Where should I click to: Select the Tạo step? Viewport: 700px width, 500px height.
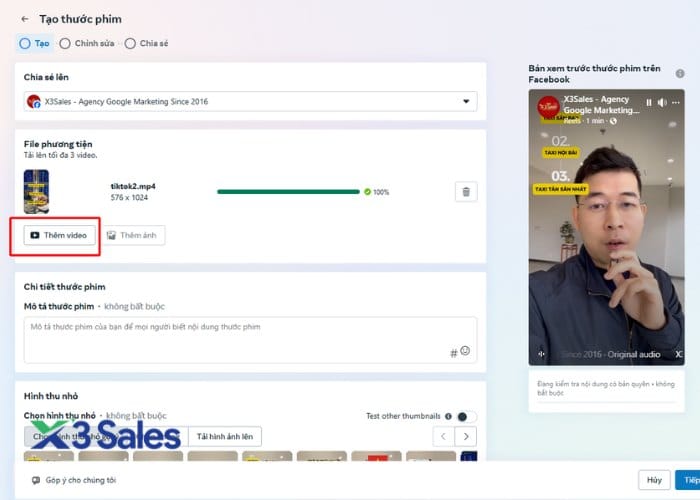click(x=34, y=43)
